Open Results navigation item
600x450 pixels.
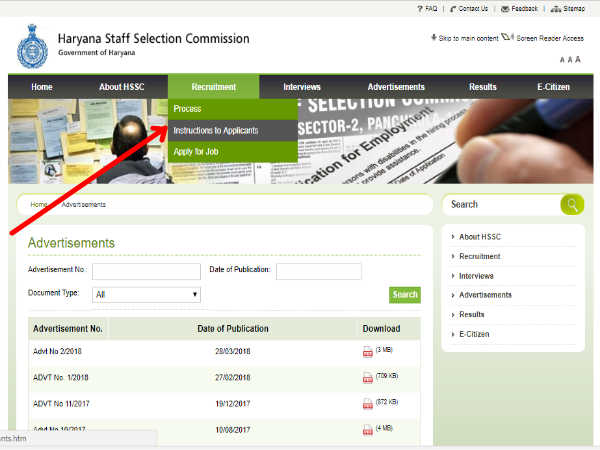click(x=483, y=87)
